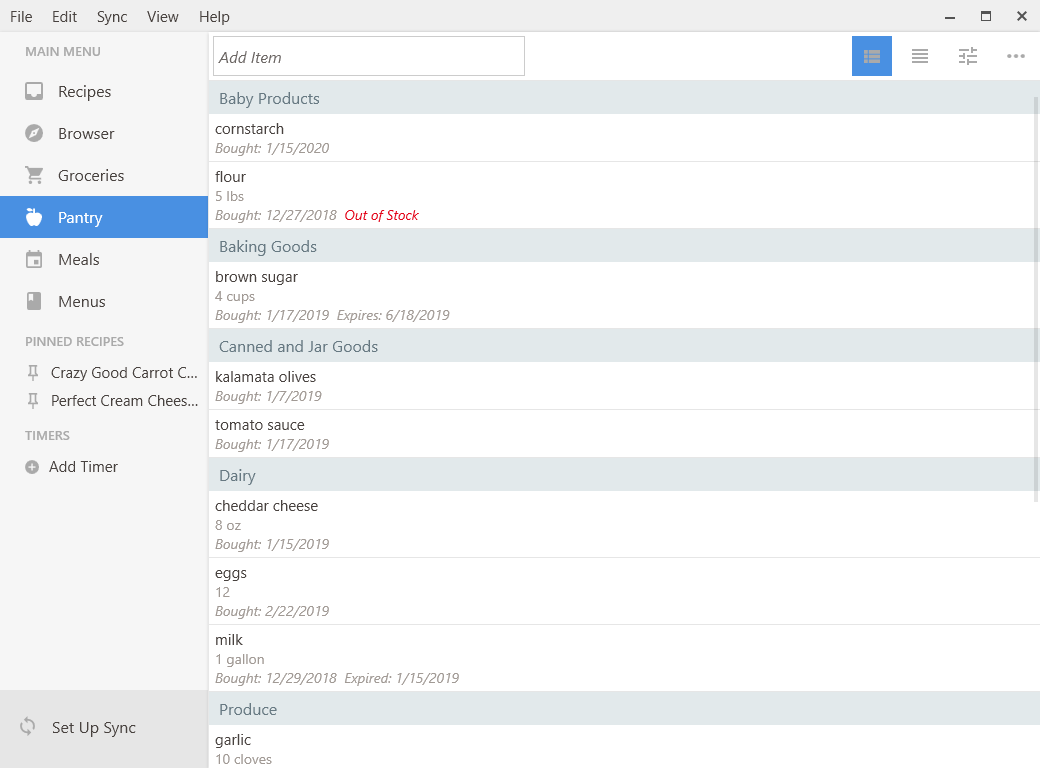Minimize the application window
This screenshot has width=1040, height=768.
coord(950,17)
